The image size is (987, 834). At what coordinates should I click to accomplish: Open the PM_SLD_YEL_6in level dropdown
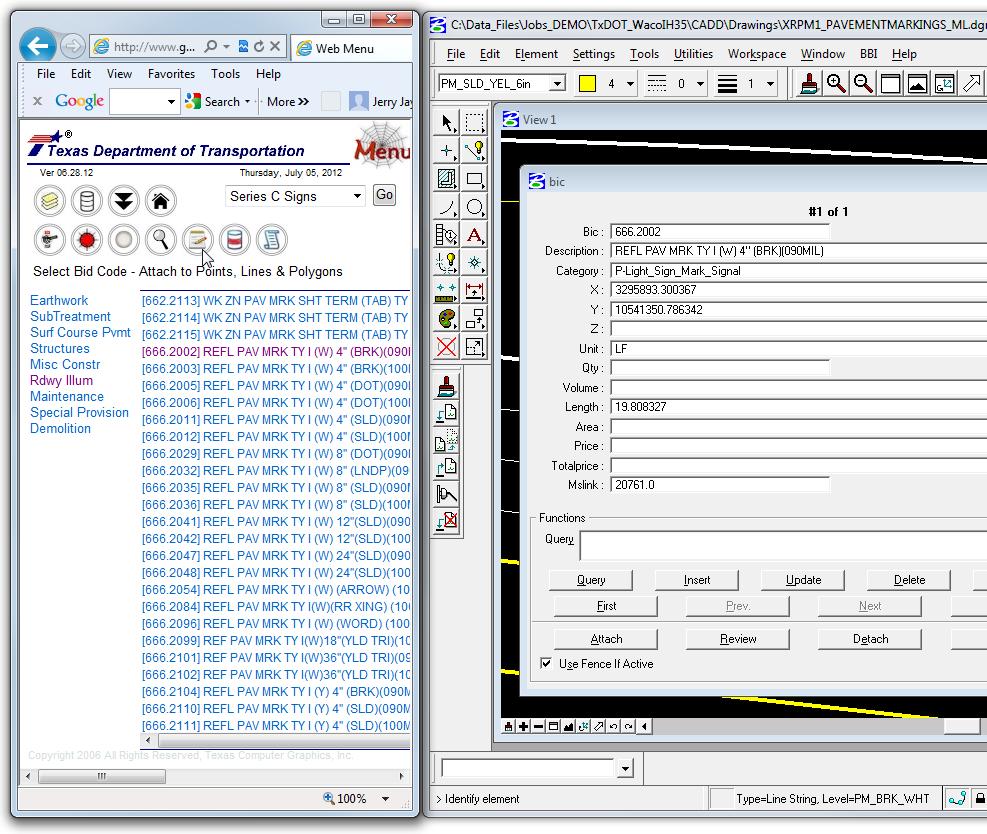556,84
